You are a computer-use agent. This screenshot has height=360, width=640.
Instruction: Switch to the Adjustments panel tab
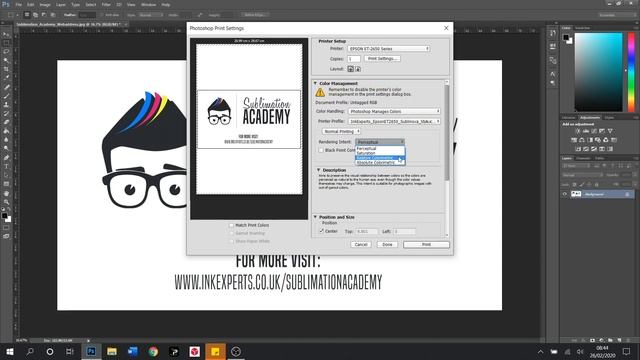pos(589,118)
